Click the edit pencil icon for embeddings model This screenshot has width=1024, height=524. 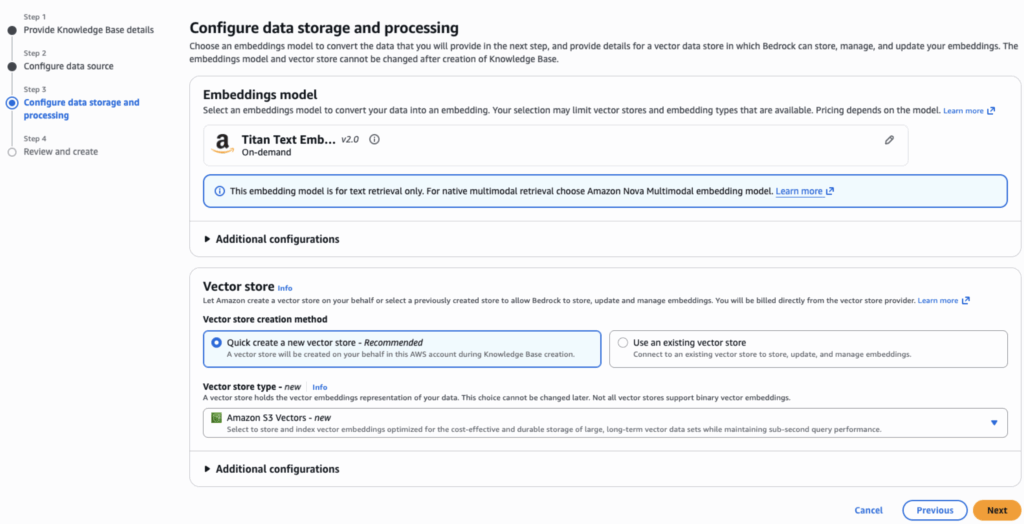[889, 141]
